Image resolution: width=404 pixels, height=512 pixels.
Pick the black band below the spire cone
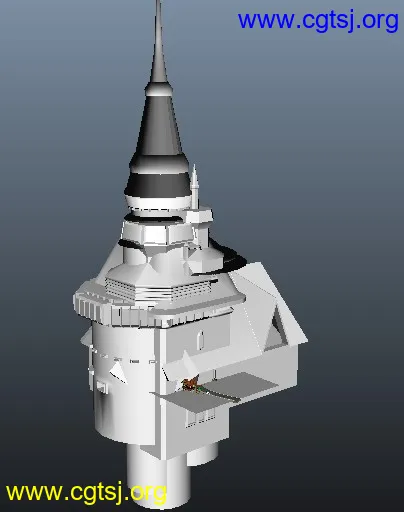[158, 184]
